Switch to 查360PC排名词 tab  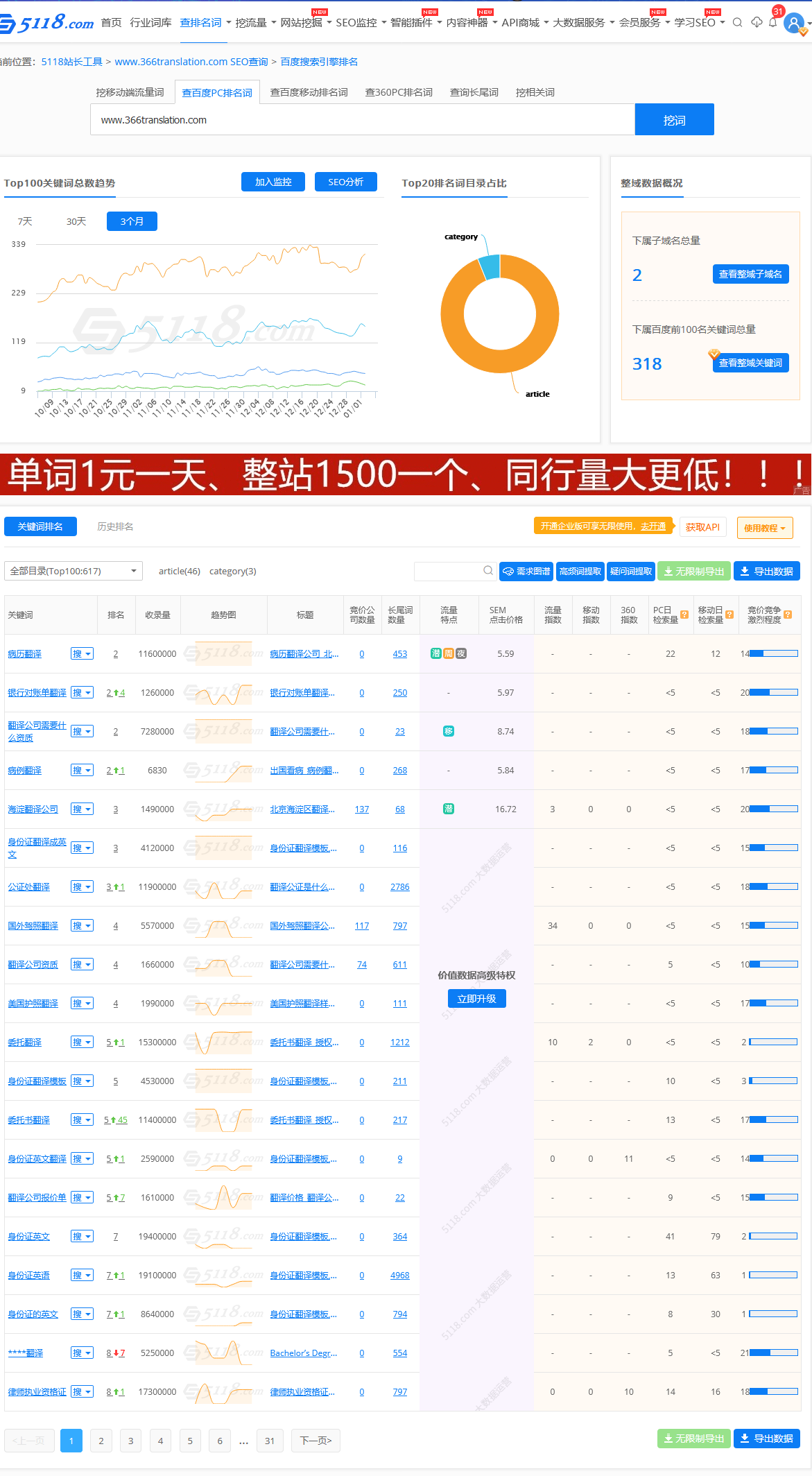(399, 92)
